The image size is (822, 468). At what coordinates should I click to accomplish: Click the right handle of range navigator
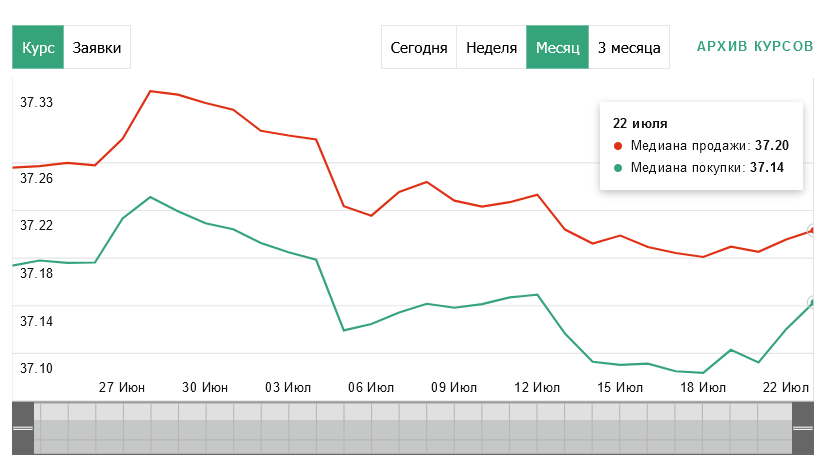point(803,427)
